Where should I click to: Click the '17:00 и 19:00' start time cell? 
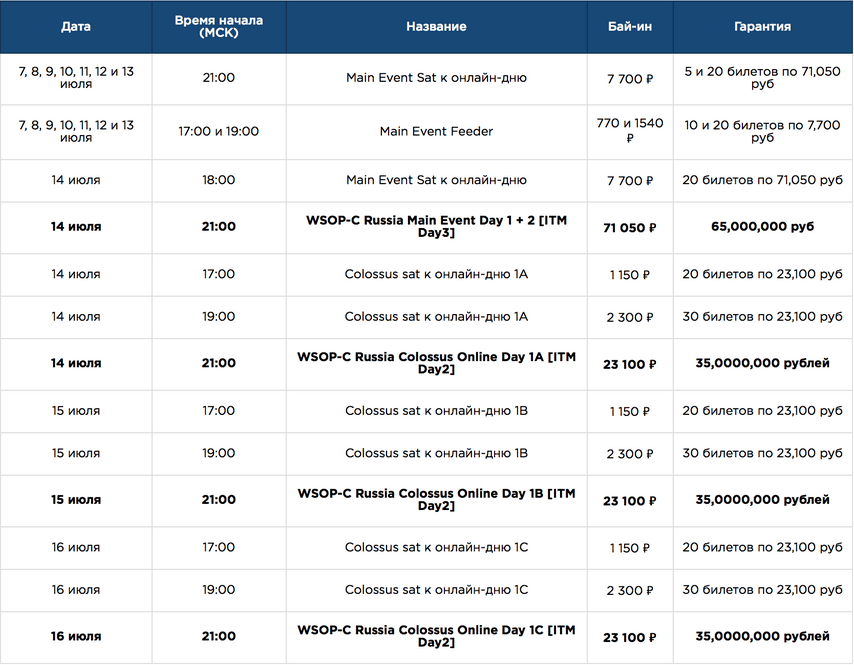point(219,131)
